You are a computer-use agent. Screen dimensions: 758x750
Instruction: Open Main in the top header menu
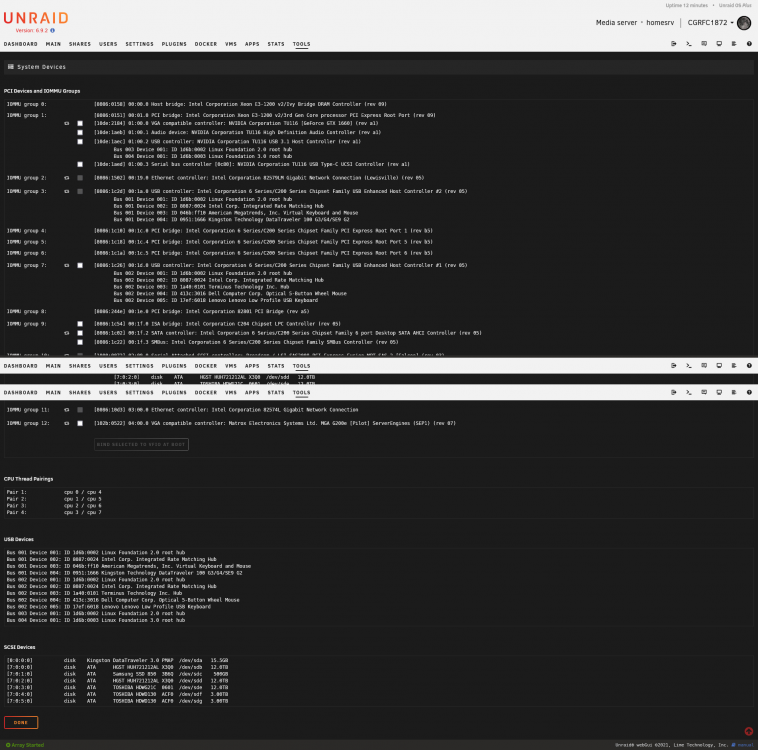(x=53, y=44)
